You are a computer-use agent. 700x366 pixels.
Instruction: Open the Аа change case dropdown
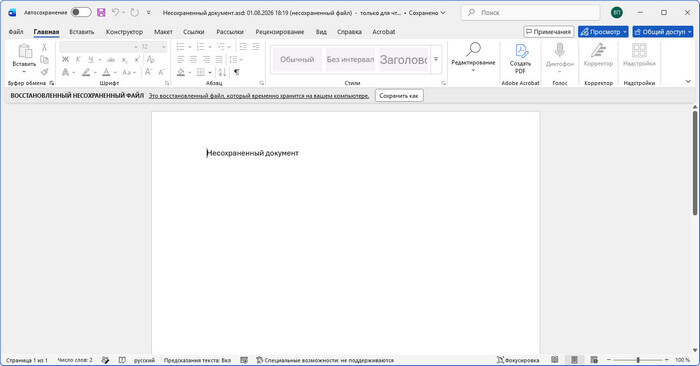[x=129, y=72]
